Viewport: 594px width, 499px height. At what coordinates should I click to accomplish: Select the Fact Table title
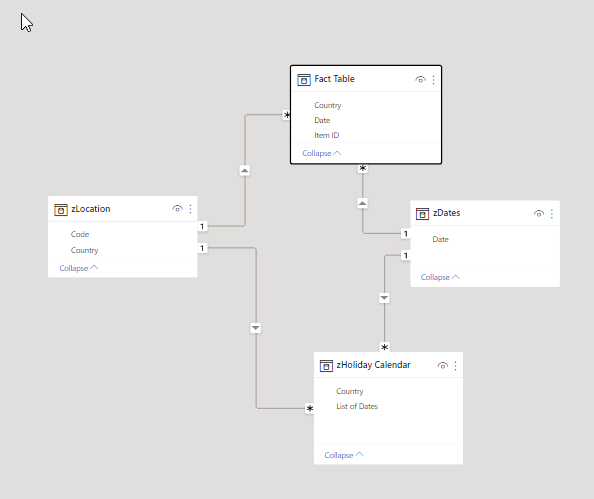point(335,79)
